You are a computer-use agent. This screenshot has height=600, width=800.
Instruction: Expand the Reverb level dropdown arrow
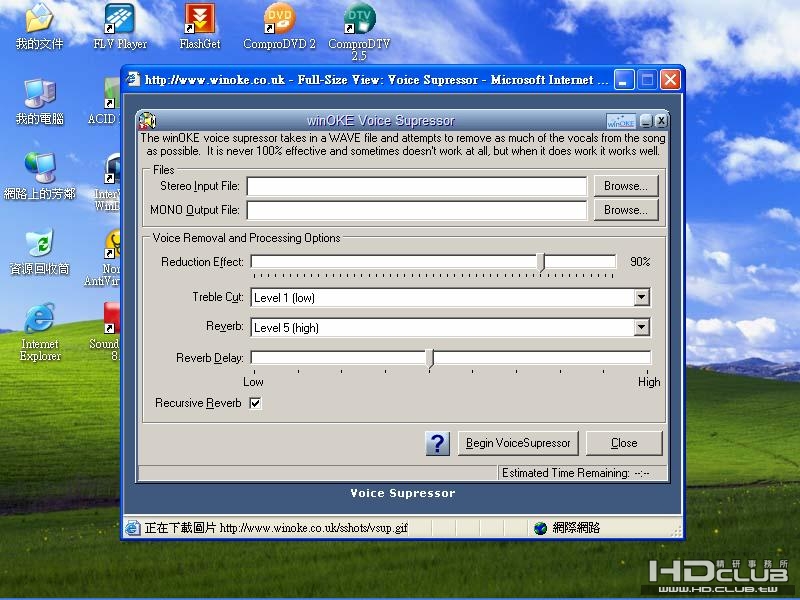(641, 328)
